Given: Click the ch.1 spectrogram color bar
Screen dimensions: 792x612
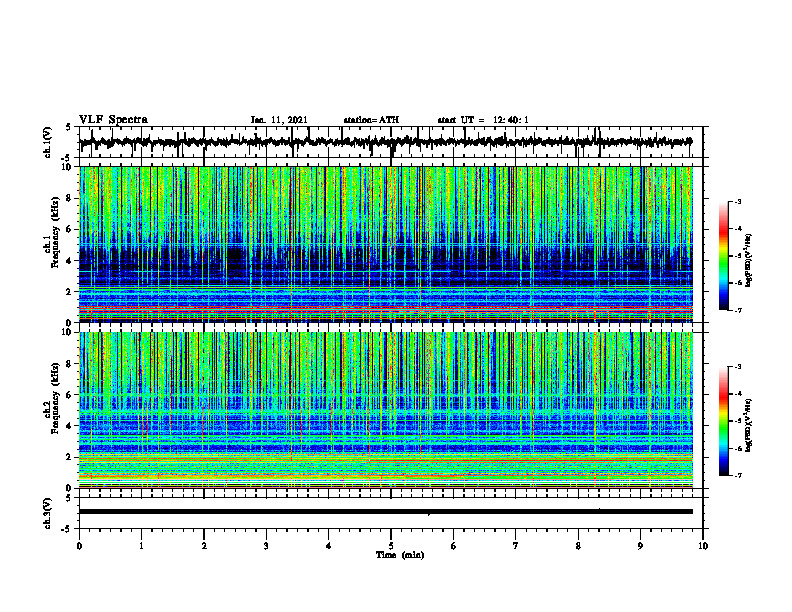Looking at the screenshot, I should pos(724,256).
